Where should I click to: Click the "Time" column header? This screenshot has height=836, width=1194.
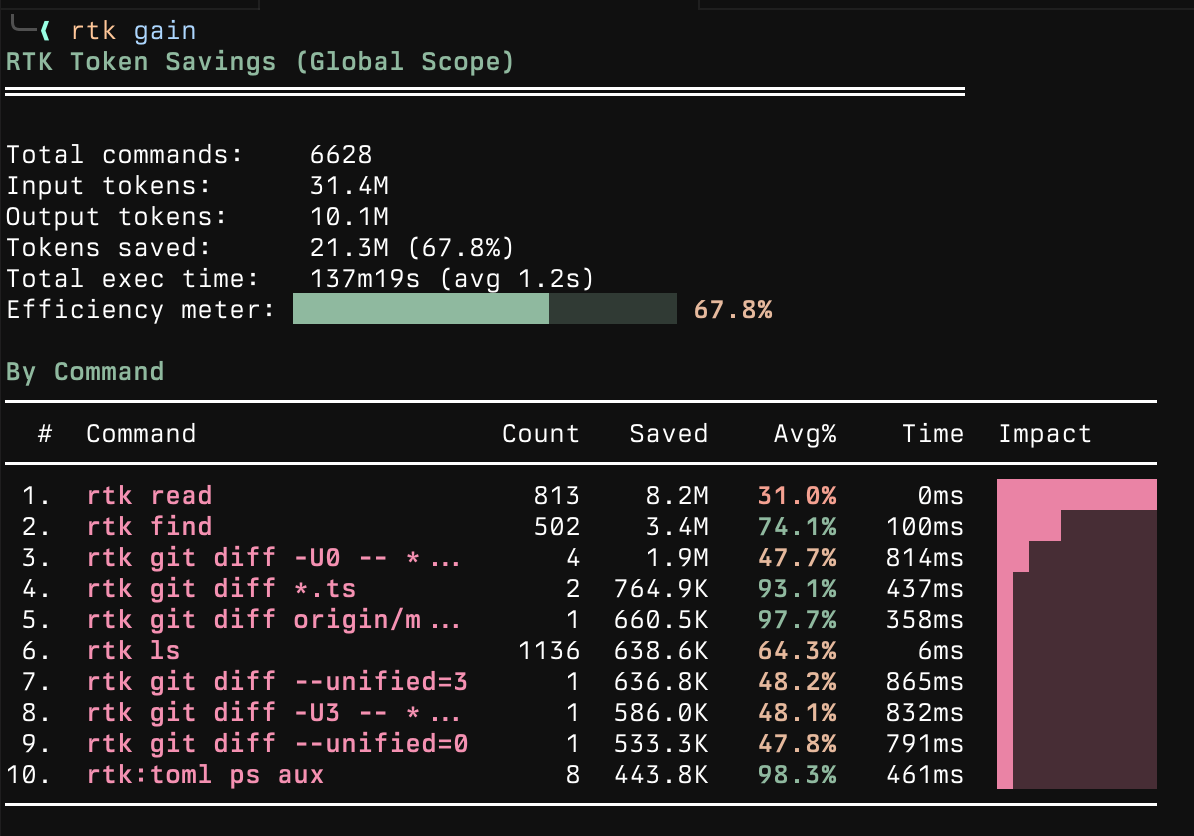[x=933, y=434]
